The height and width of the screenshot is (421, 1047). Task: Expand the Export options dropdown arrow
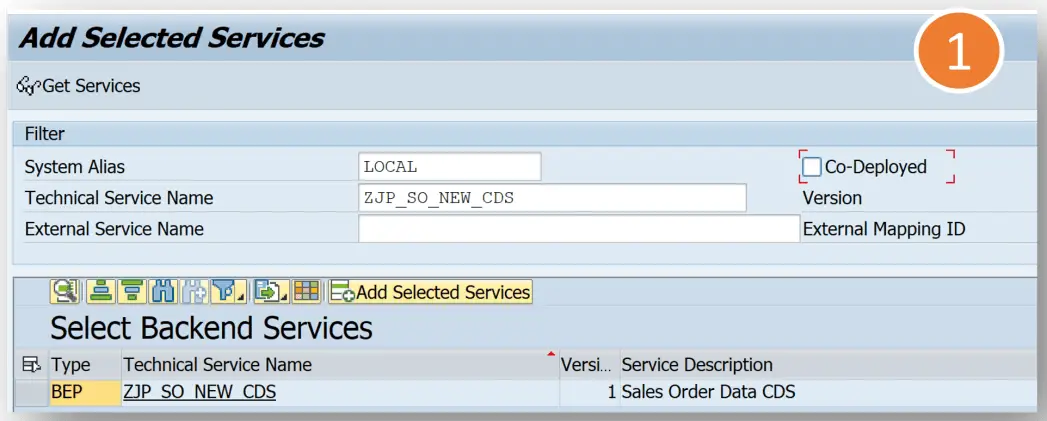284,296
